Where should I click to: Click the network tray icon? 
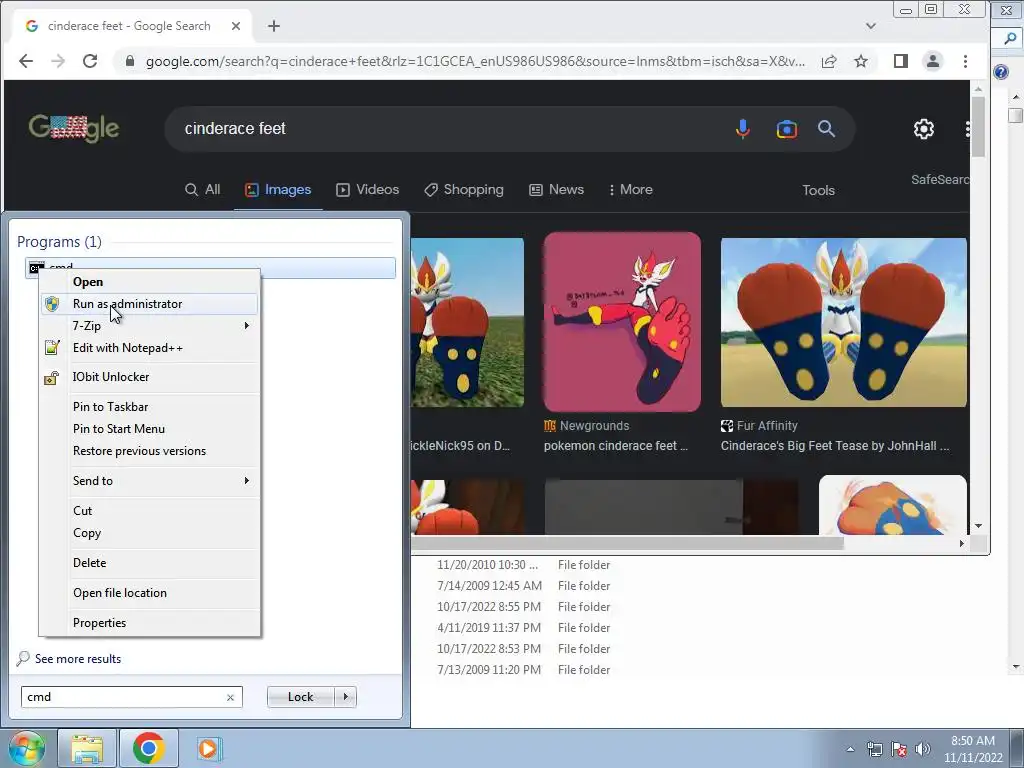pos(874,749)
